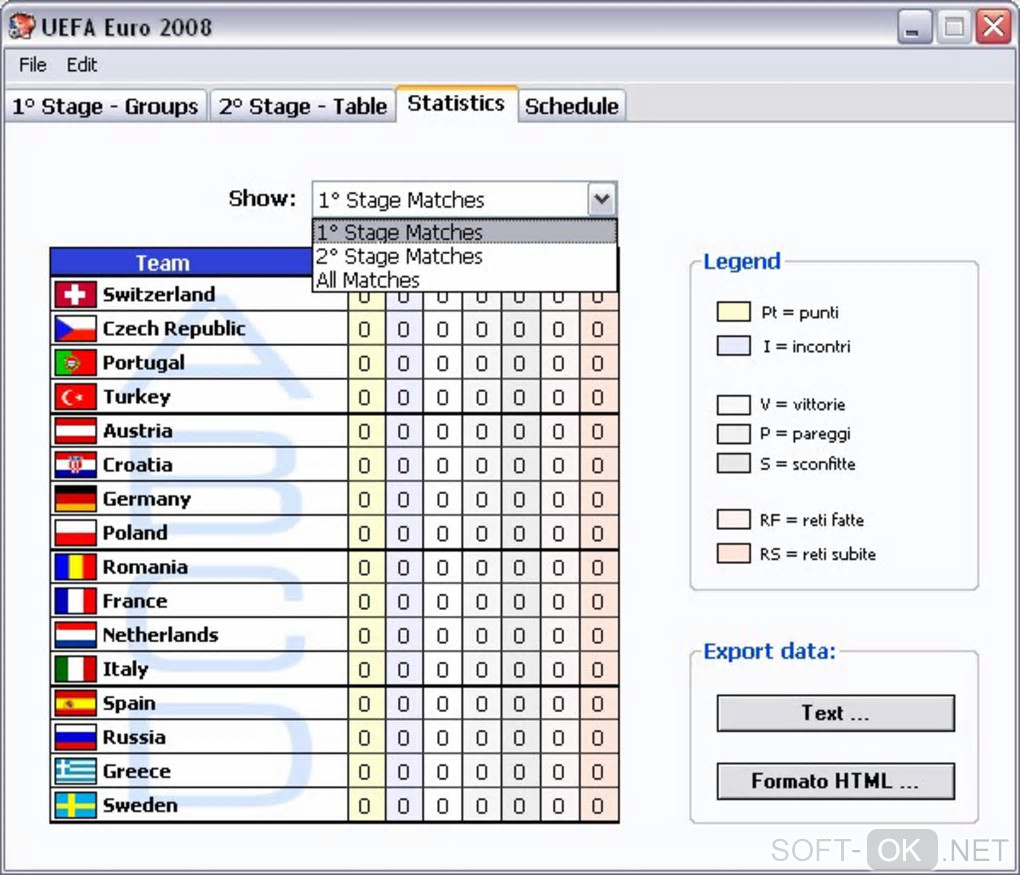Click the UEFA Euro 2008 app icon
Viewport: 1020px width, 875px height.
tap(21, 26)
